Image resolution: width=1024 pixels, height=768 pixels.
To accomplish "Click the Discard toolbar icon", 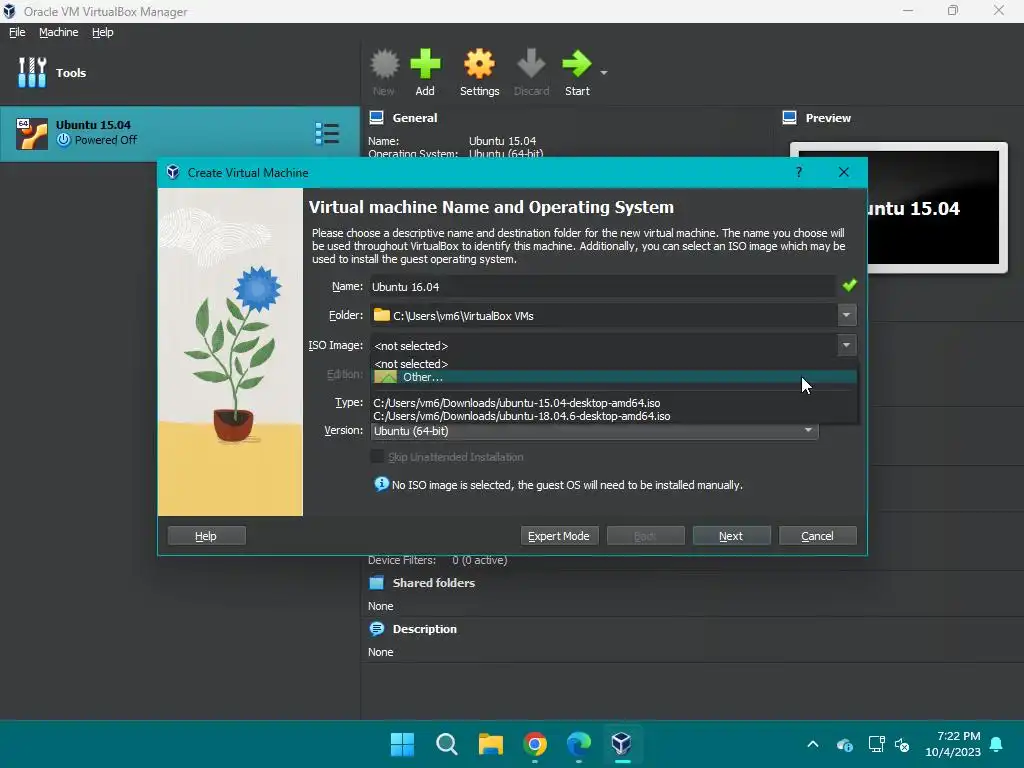I will coord(531,64).
